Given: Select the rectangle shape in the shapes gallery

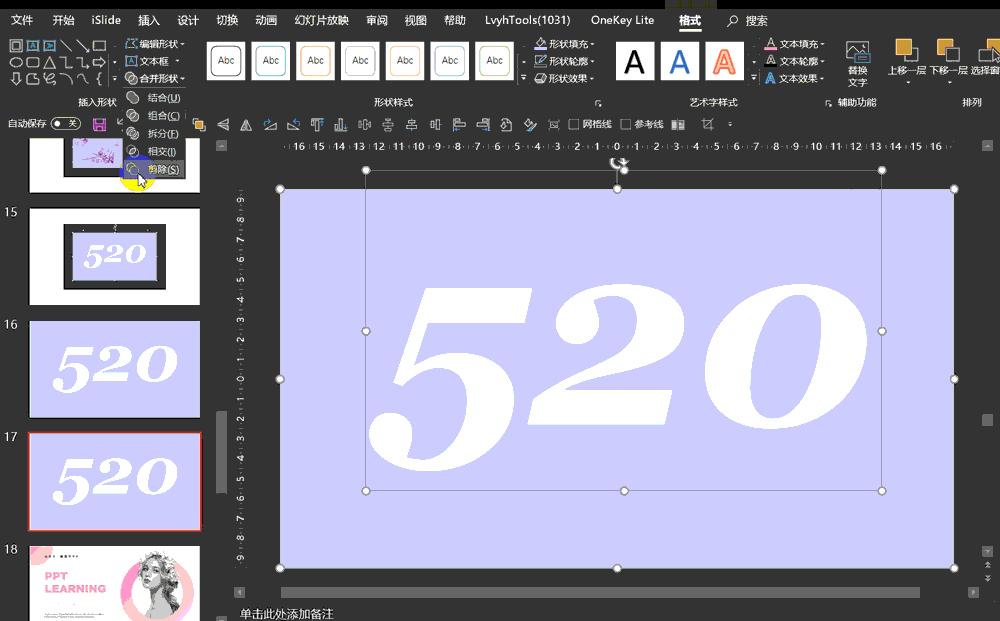Looking at the screenshot, I should click(99, 45).
